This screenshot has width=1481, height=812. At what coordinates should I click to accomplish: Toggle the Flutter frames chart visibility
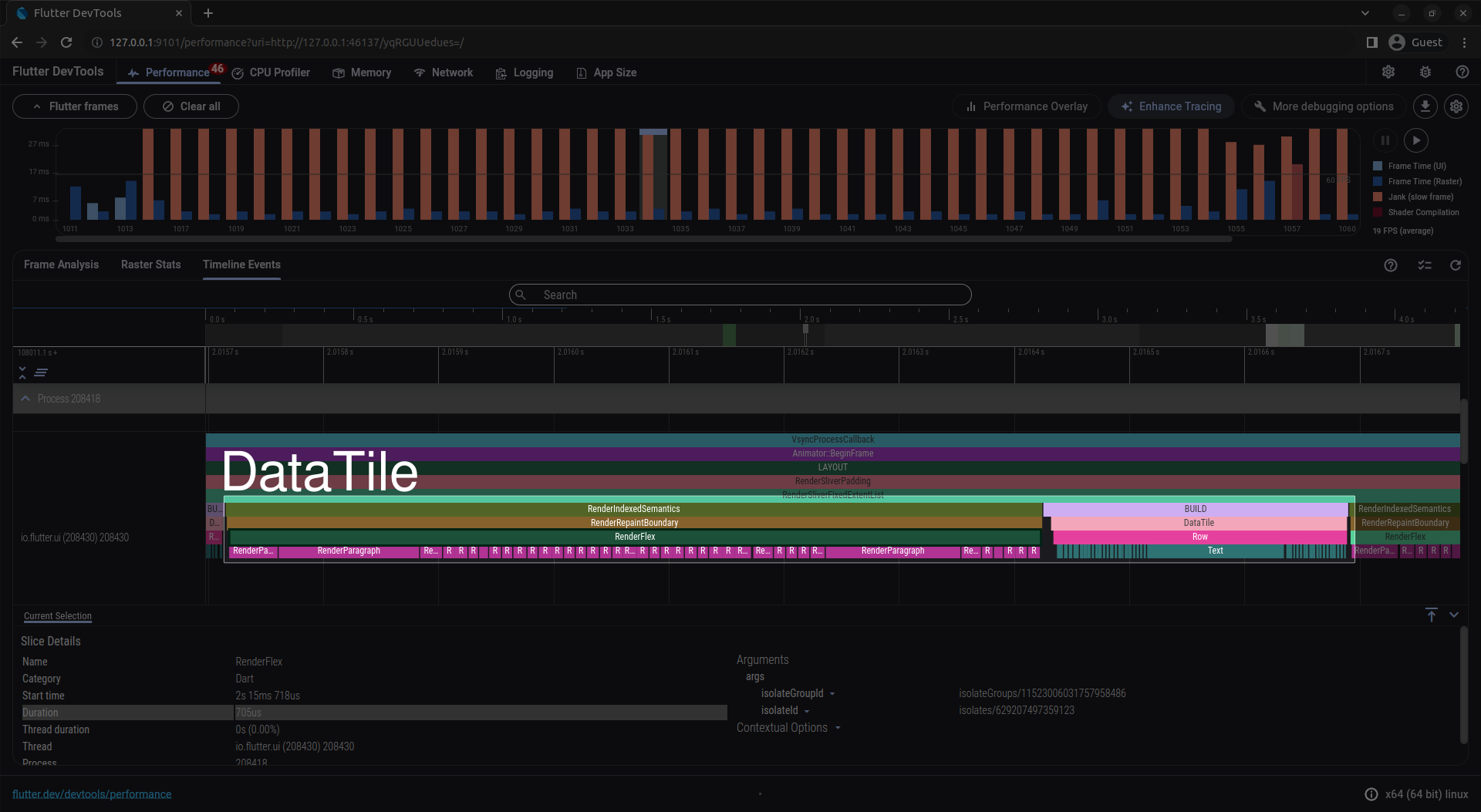[x=75, y=106]
